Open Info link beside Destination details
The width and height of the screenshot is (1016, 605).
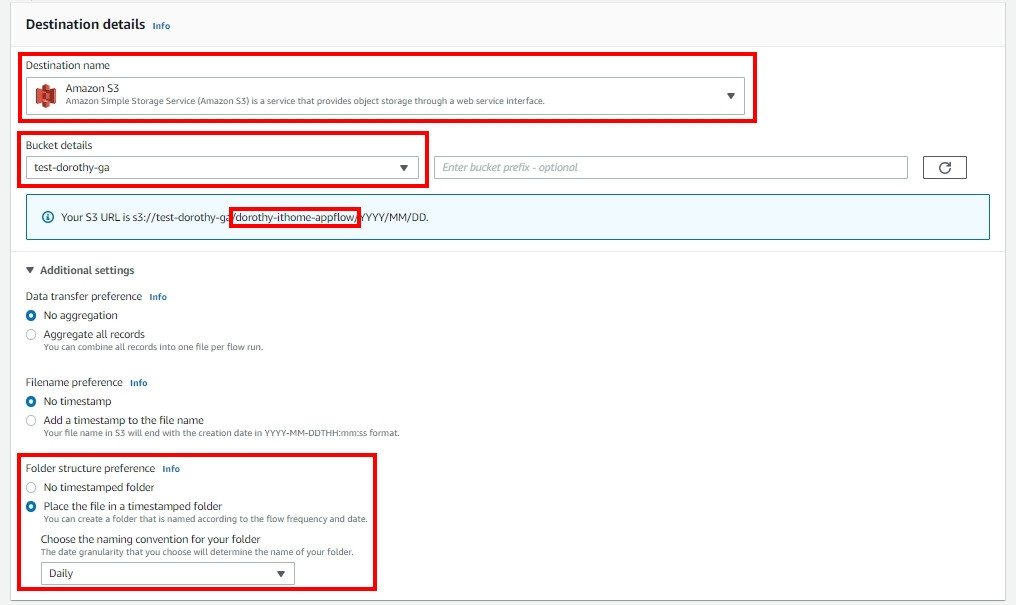pos(161,26)
